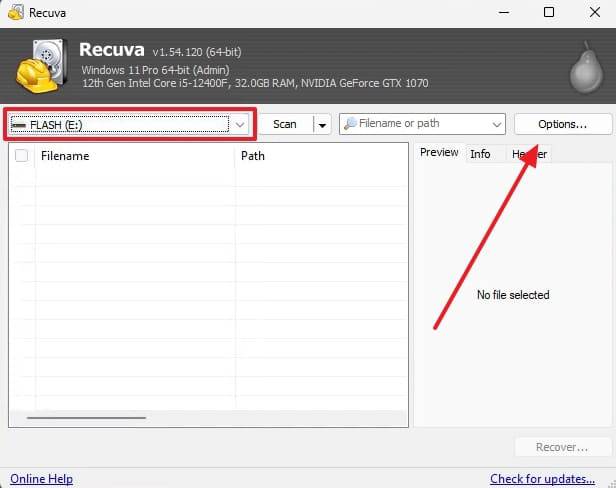Minimize the Recuva window
This screenshot has height=488, width=616.
pyautogui.click(x=504, y=13)
